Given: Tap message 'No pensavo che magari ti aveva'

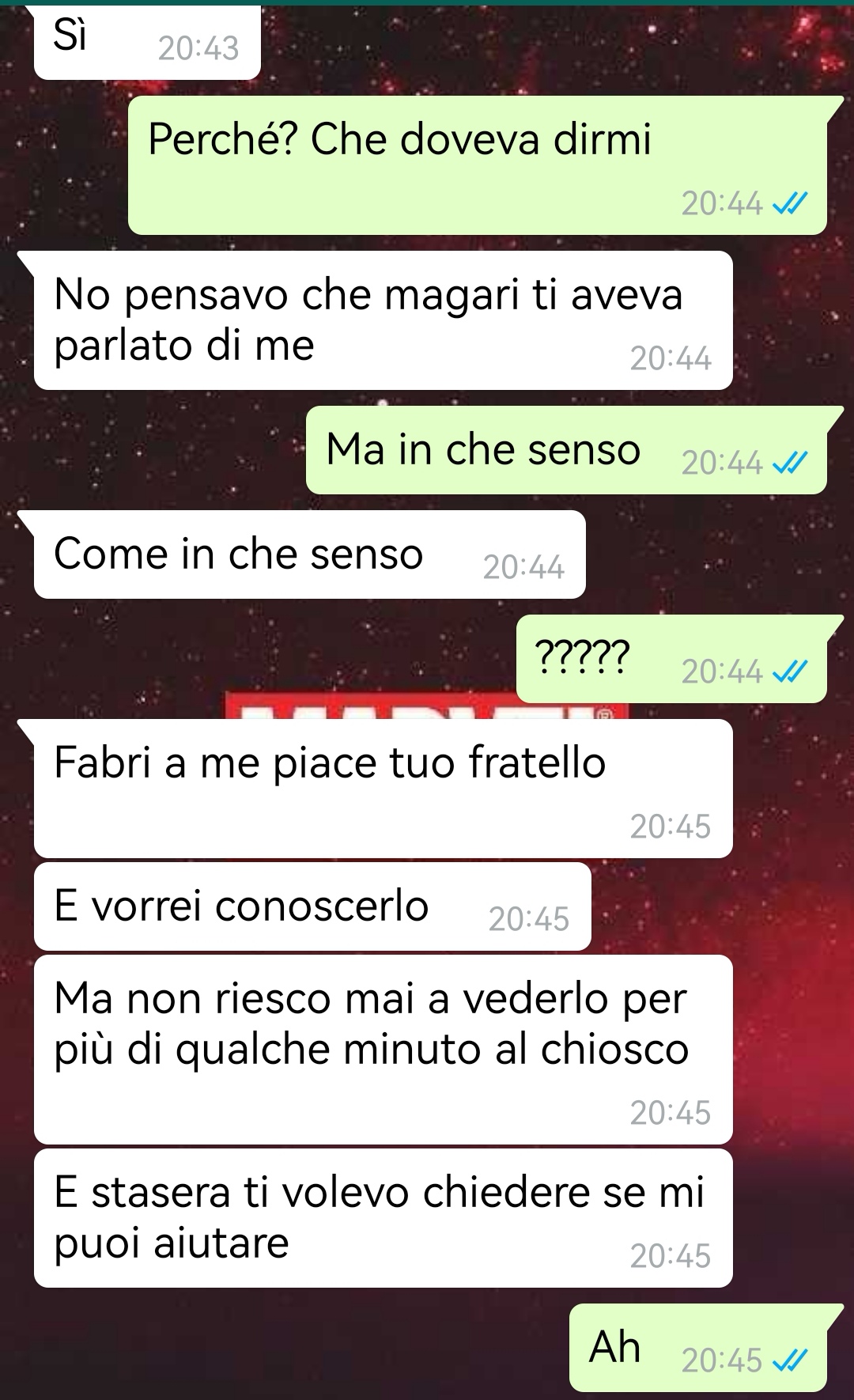Looking at the screenshot, I should (384, 320).
